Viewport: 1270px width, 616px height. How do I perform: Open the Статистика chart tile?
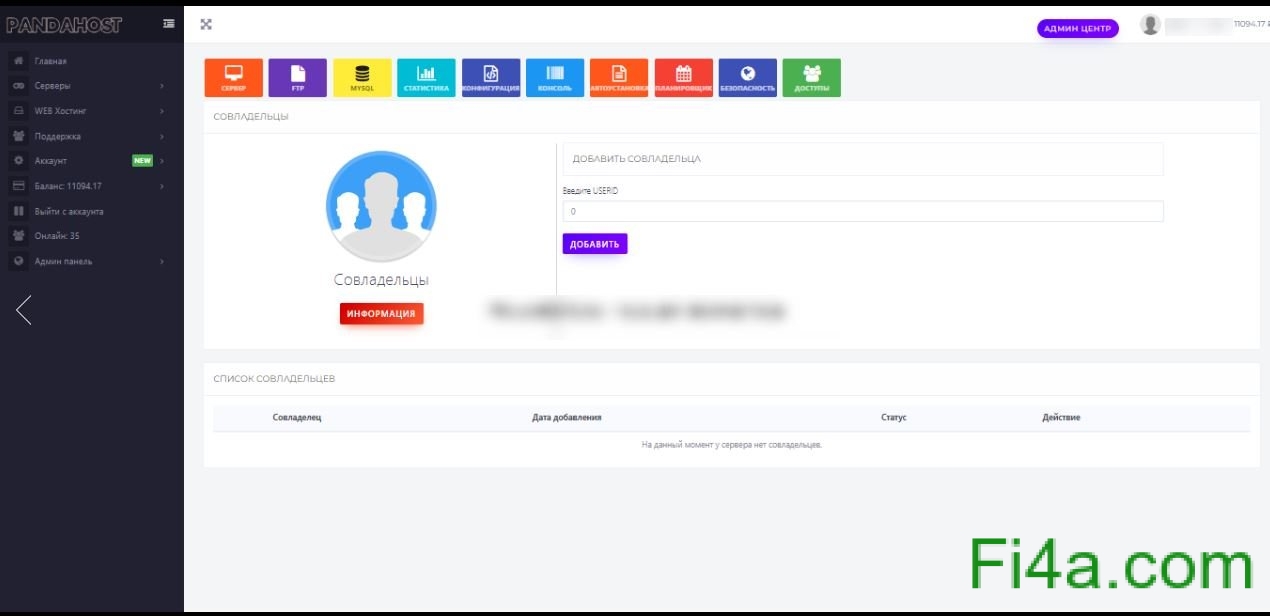[426, 77]
